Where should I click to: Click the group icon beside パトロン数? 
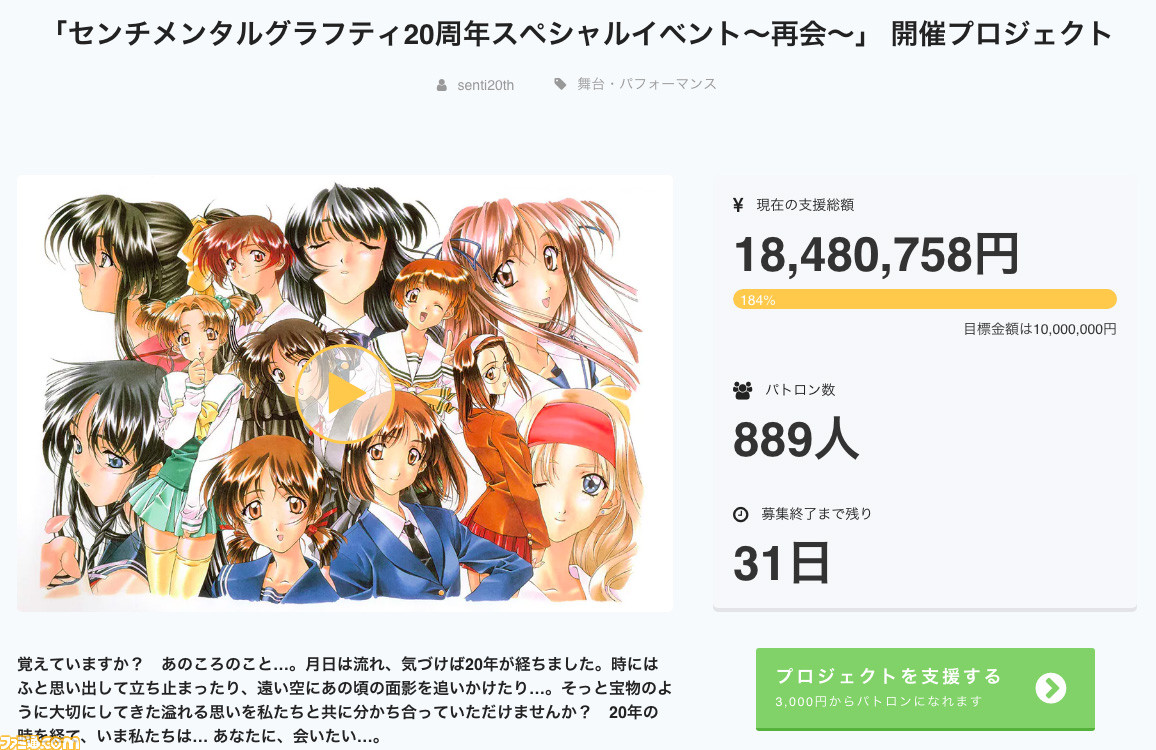(742, 389)
